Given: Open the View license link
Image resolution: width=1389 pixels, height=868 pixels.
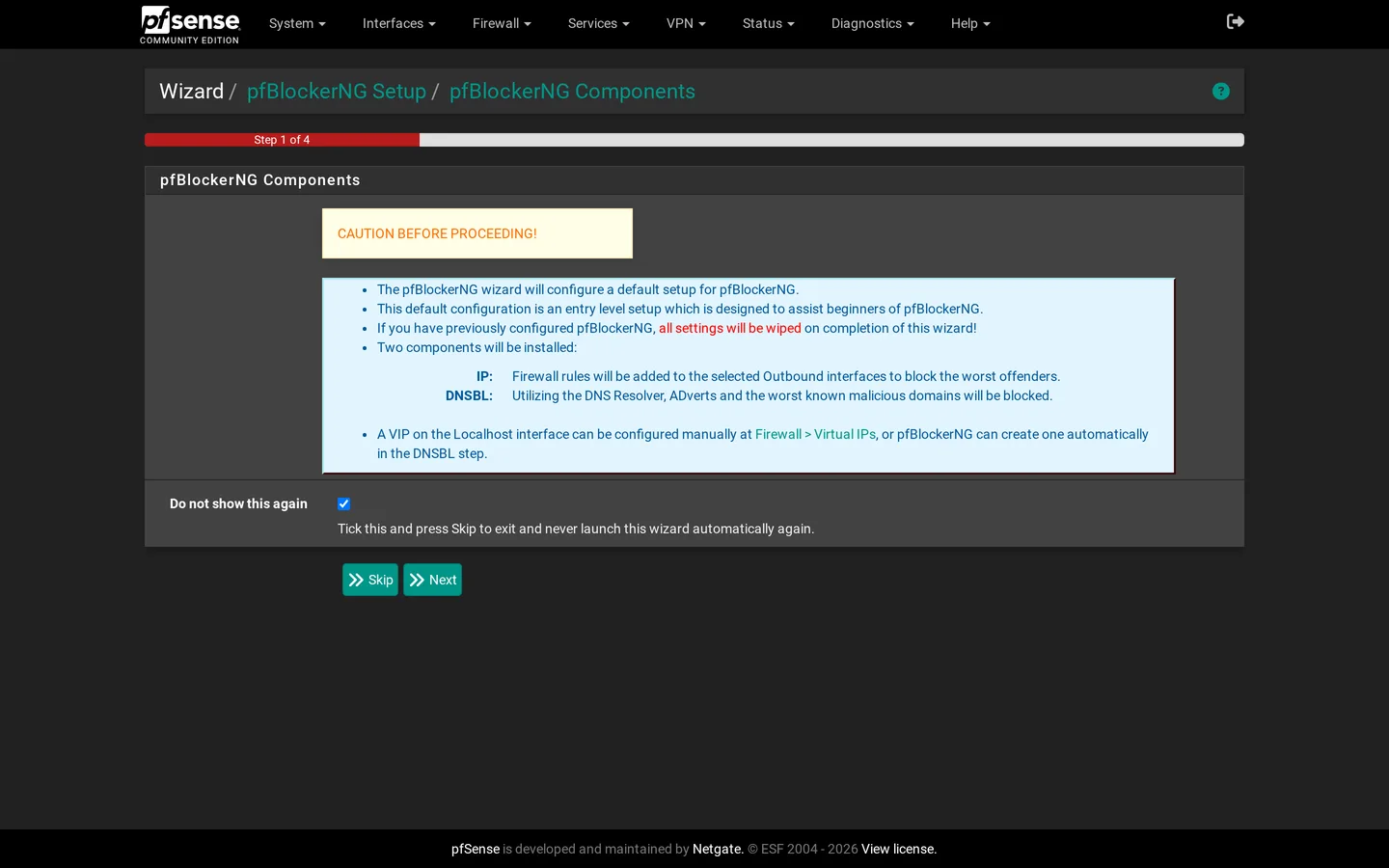Looking at the screenshot, I should click(x=898, y=849).
